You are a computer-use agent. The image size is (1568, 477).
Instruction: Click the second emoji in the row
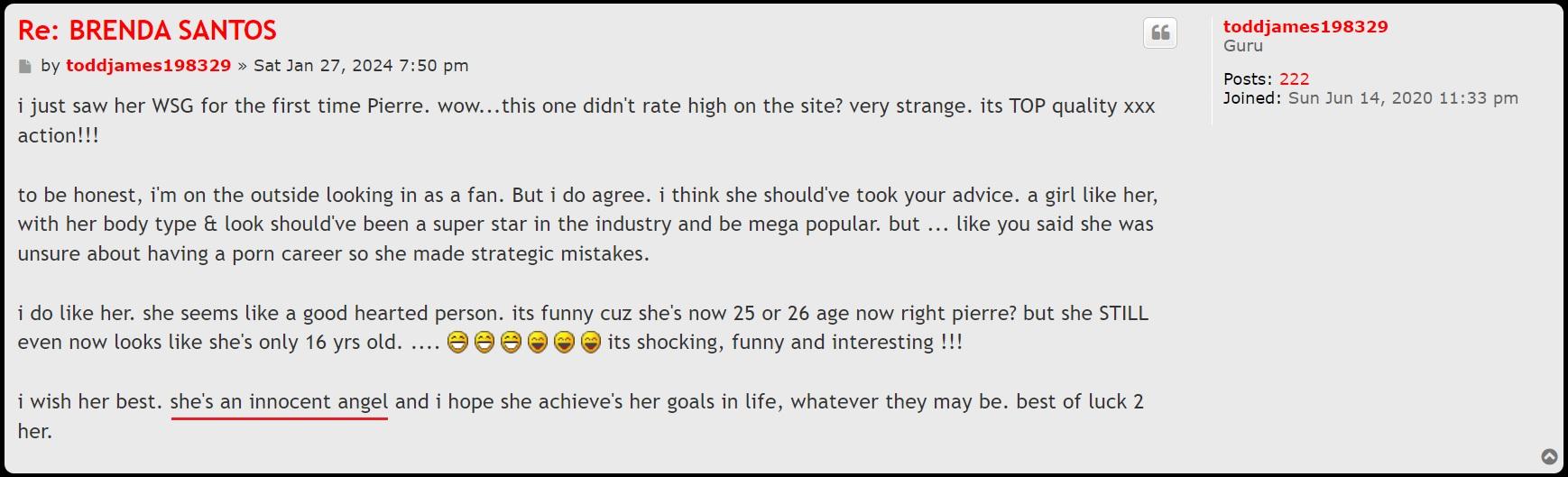(484, 344)
